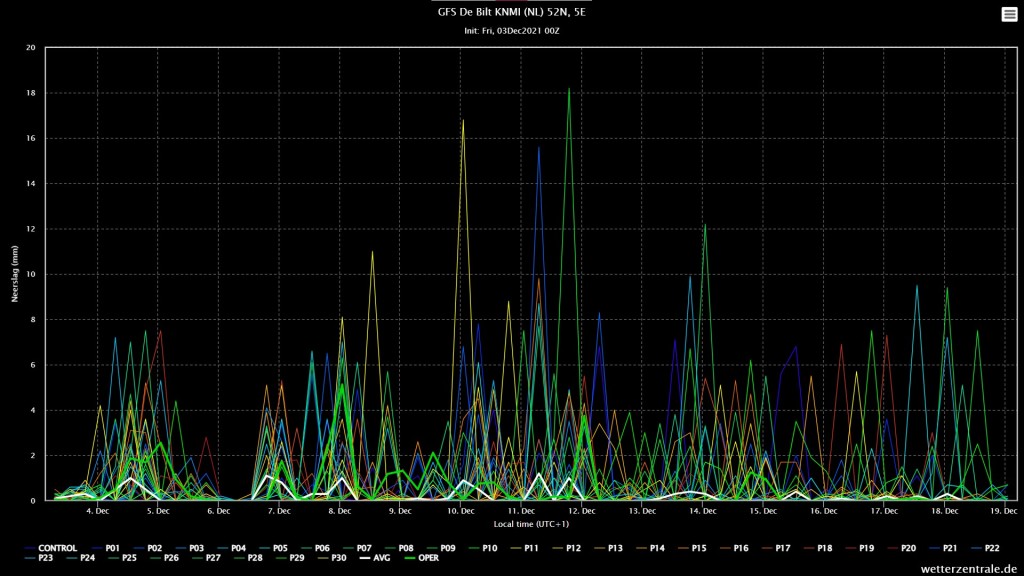Image resolution: width=1024 pixels, height=576 pixels.
Task: Toggle the P29 legend entry
Action: point(290,558)
